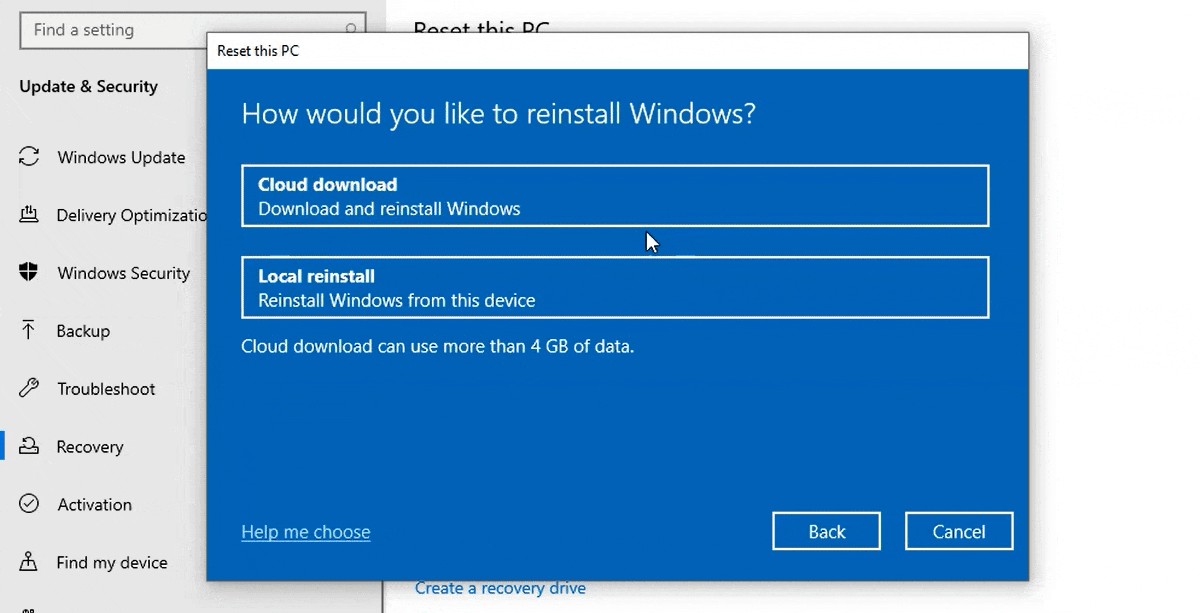Click the Backup upload arrow icon

tap(29, 330)
